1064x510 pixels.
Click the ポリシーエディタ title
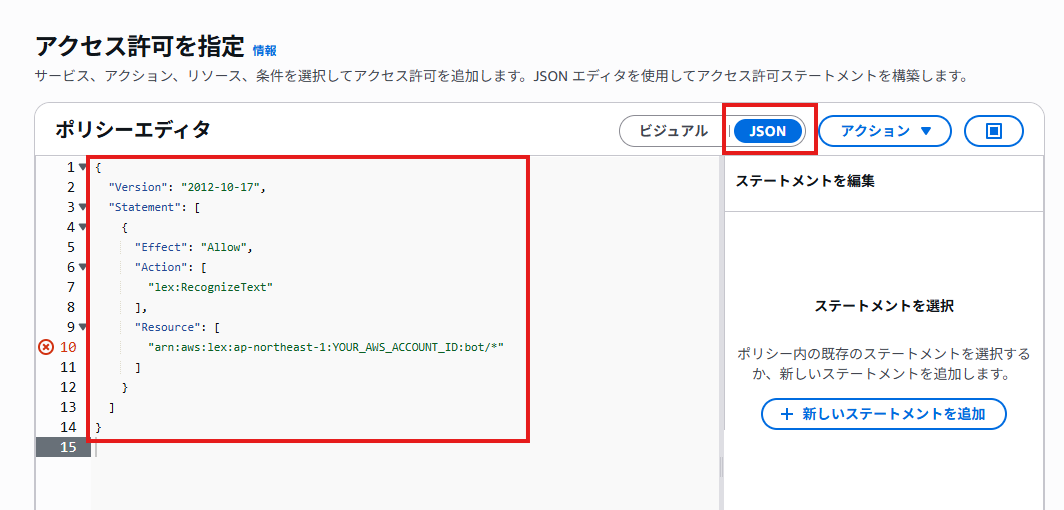tap(132, 130)
